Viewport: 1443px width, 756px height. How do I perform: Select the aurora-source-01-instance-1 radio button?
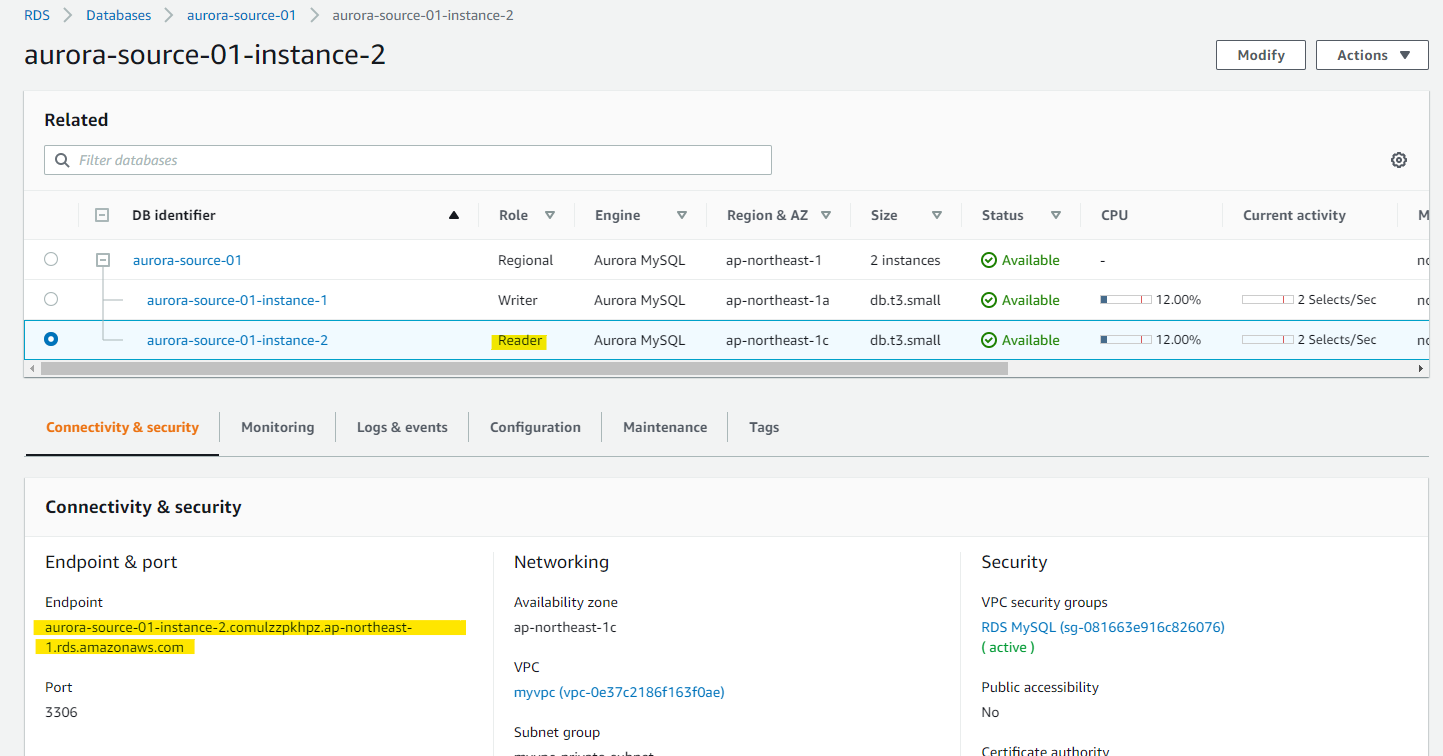pos(51,299)
